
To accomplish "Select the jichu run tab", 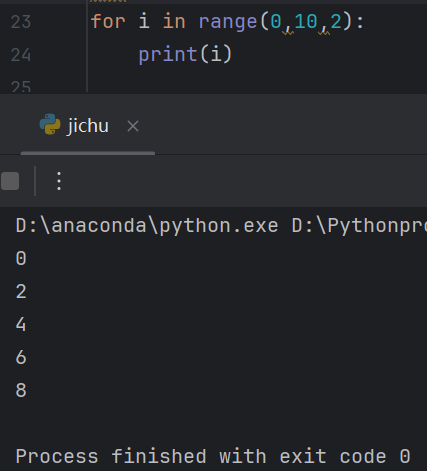I will pos(88,126).
